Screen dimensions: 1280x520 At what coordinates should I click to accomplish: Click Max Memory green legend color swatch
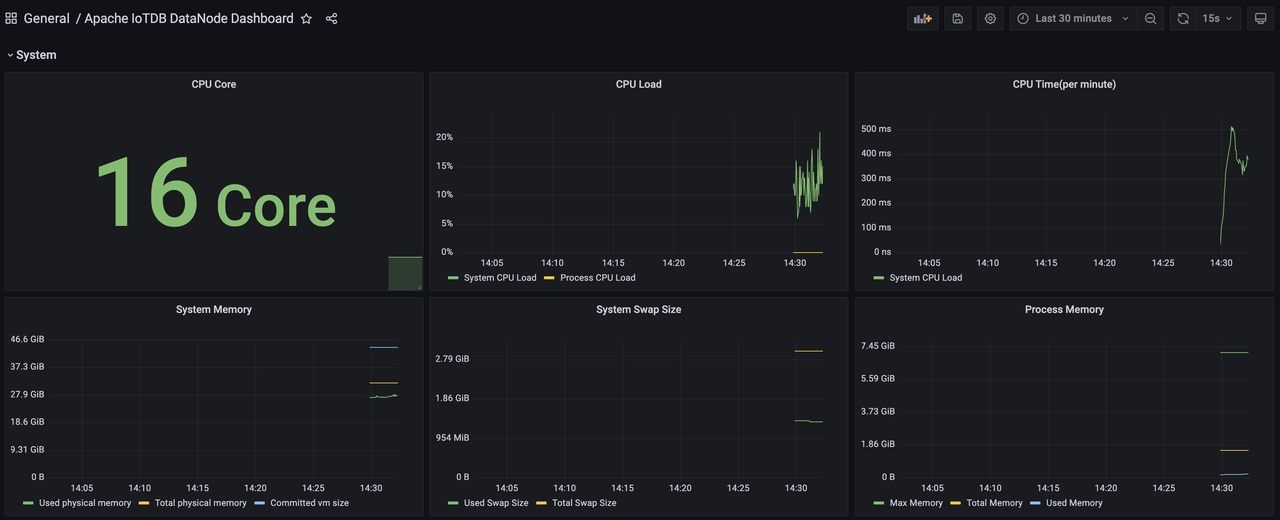pos(879,503)
